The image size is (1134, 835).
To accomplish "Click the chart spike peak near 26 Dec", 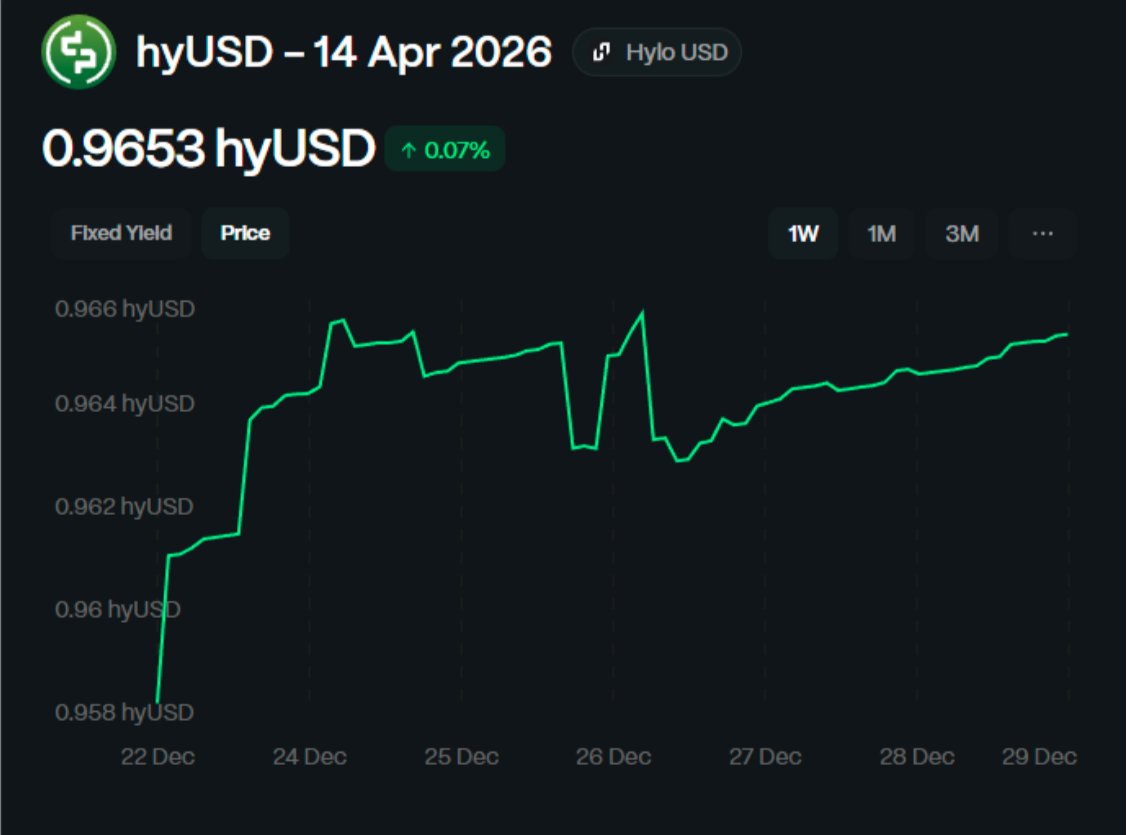I will click(x=642, y=312).
